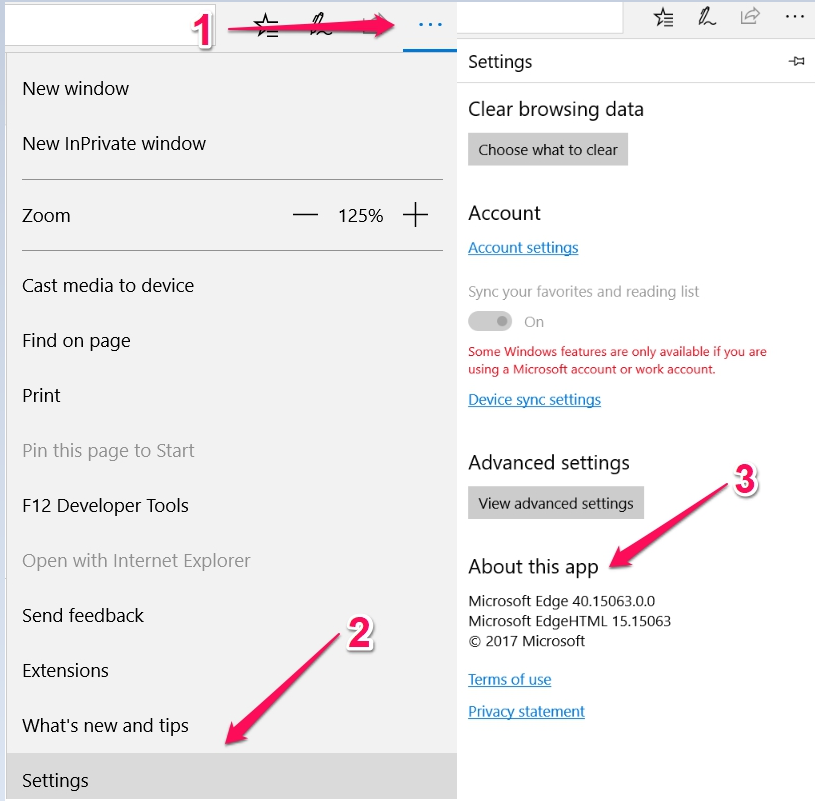
Task: Select Find on page
Action: pos(231,340)
